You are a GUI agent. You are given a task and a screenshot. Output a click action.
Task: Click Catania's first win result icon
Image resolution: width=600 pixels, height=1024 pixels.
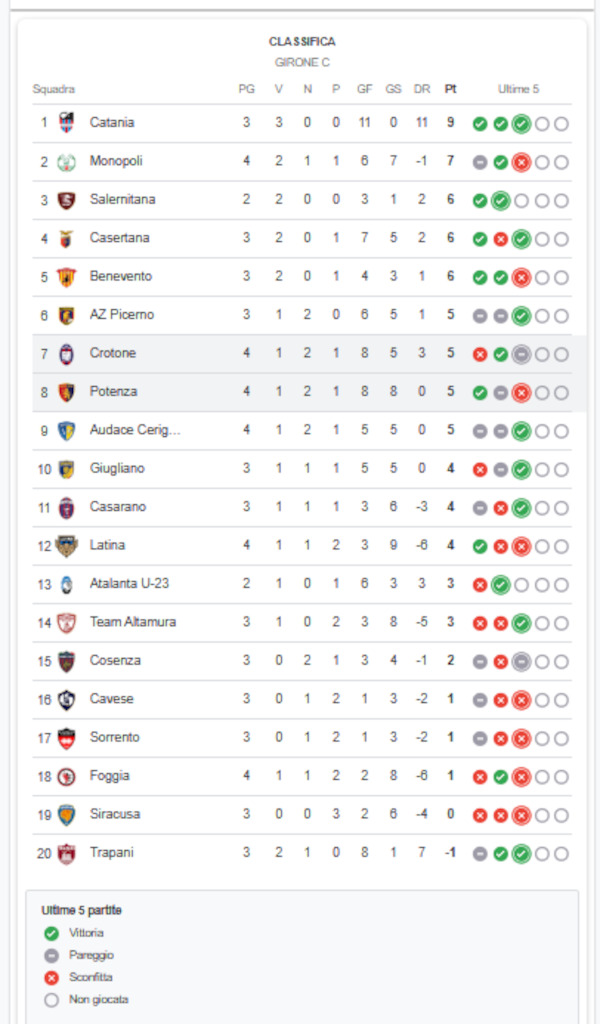tap(480, 124)
